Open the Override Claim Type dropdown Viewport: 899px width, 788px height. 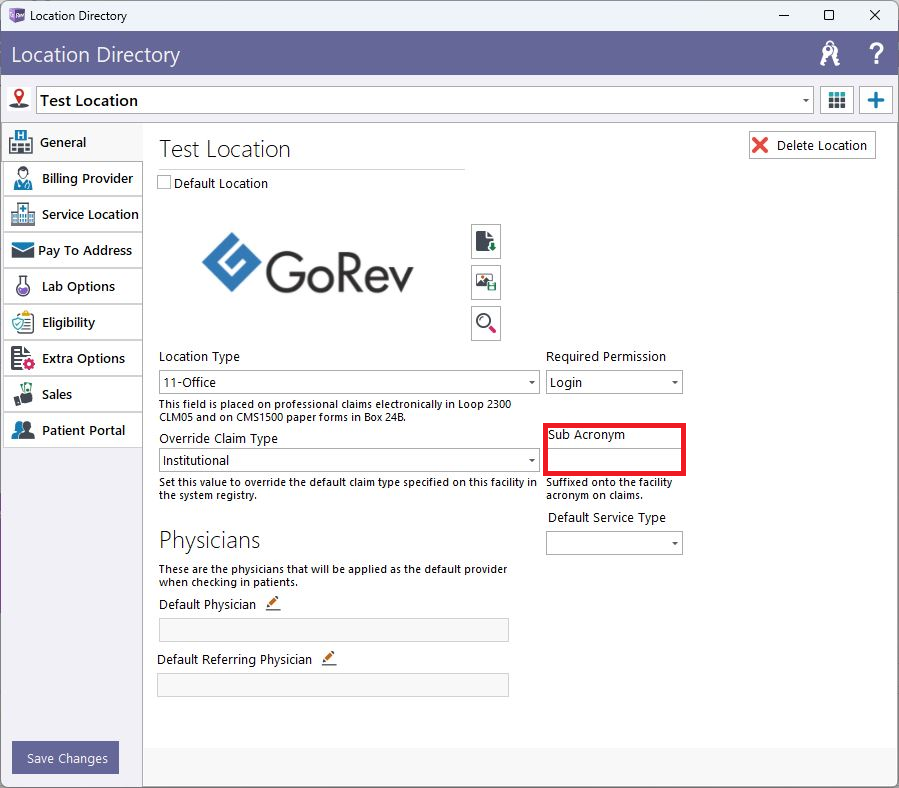[349, 460]
